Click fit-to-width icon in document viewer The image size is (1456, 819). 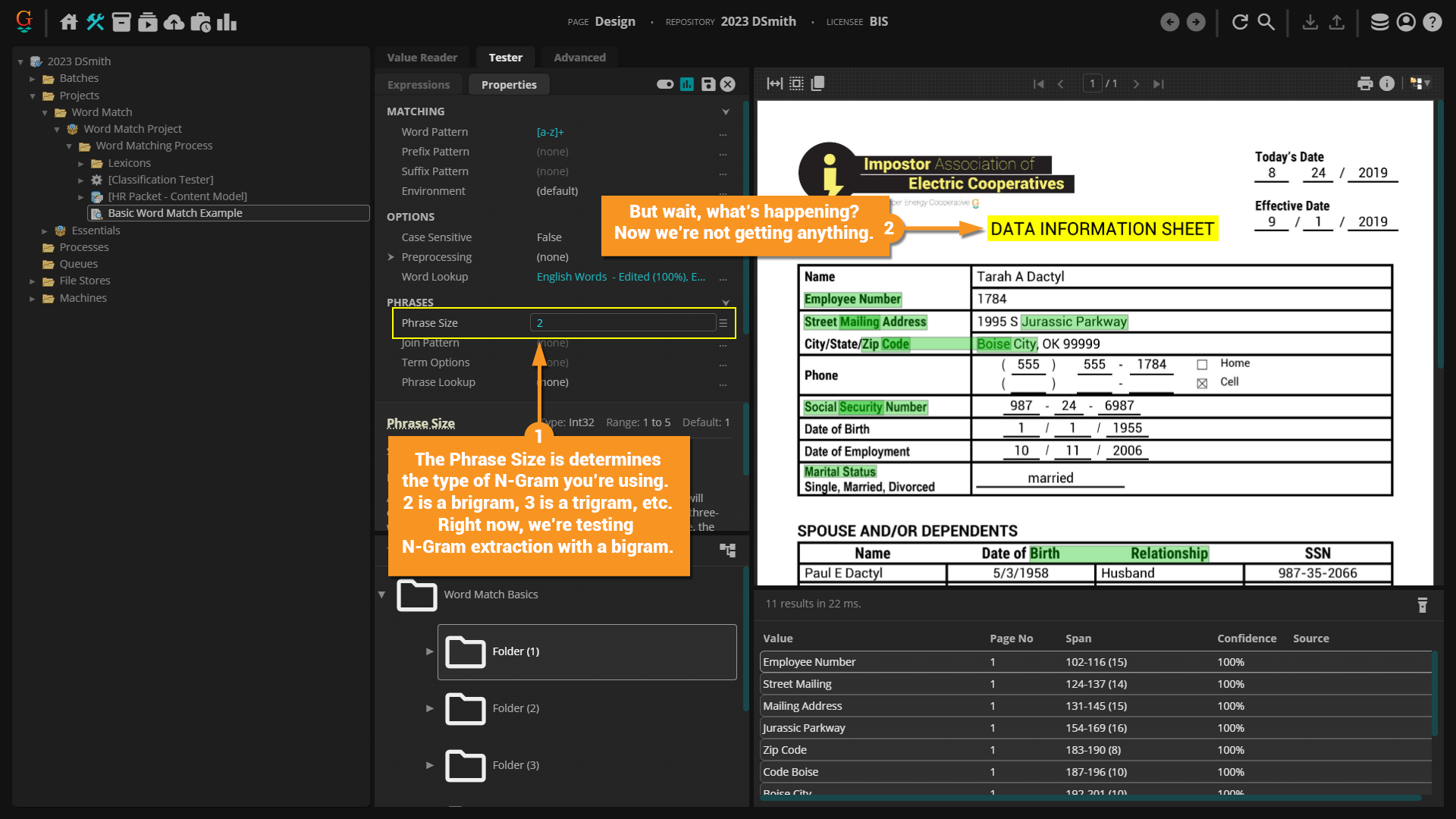pos(774,83)
